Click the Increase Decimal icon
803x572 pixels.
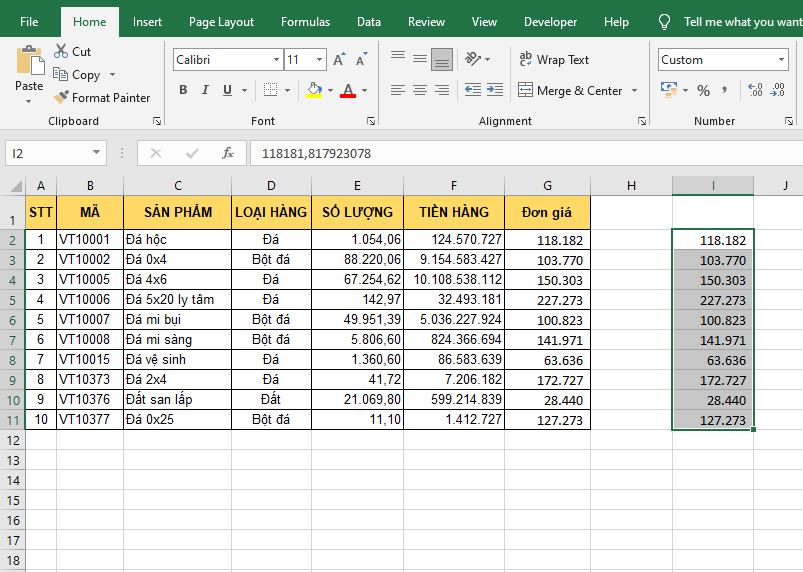(754, 91)
